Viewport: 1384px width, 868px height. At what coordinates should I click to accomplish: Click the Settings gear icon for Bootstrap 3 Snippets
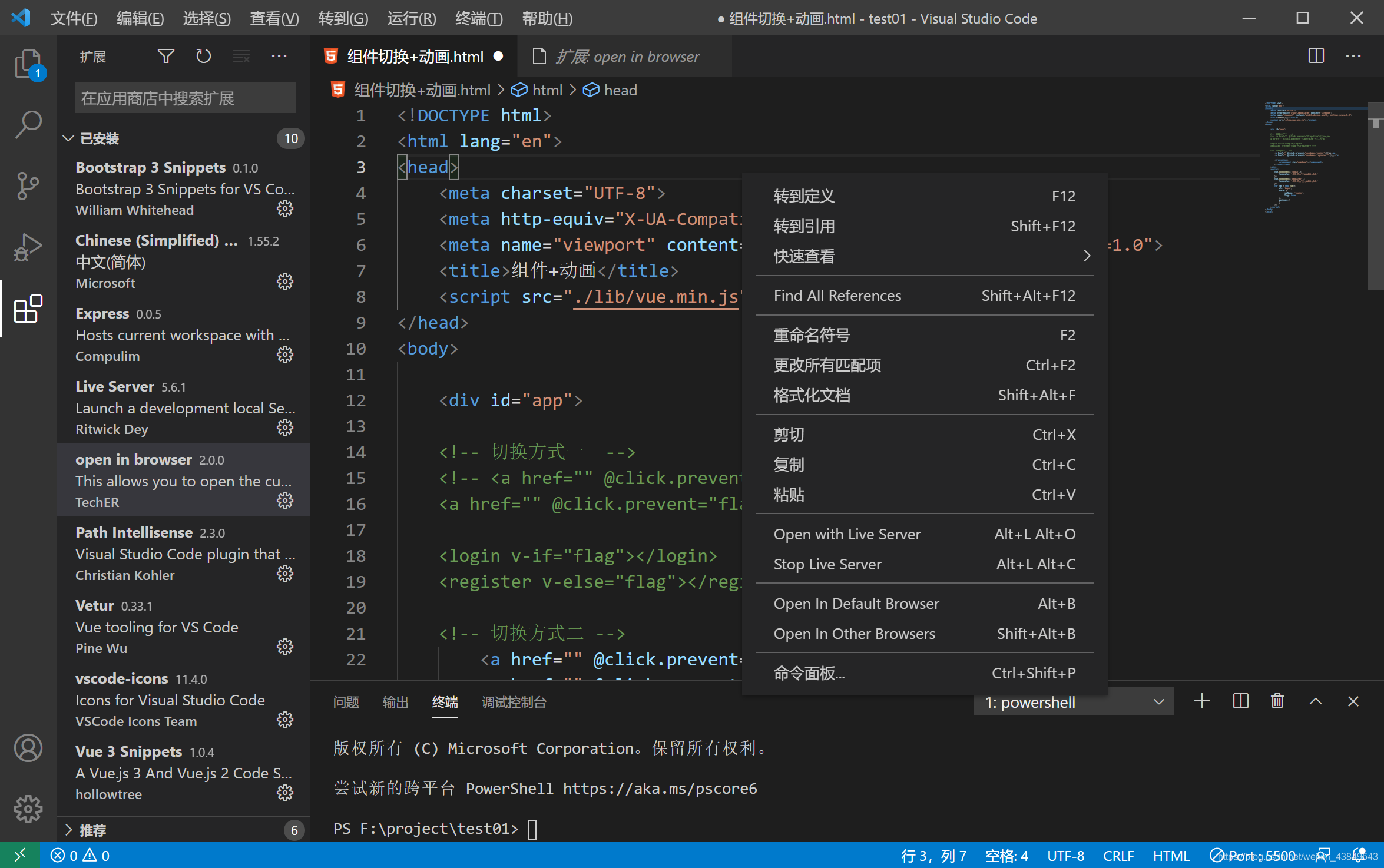[285, 208]
